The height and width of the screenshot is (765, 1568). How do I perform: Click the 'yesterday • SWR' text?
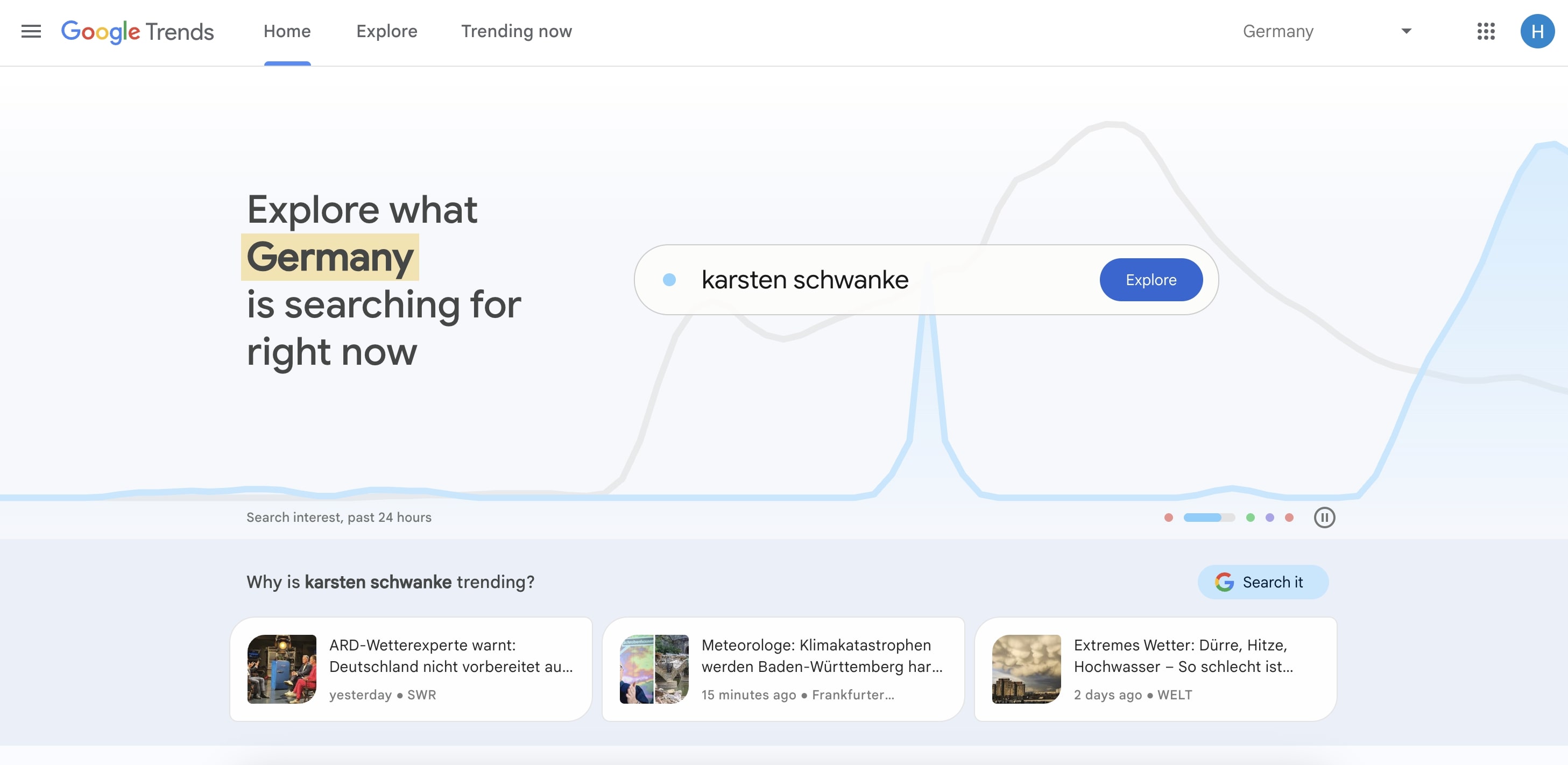(x=383, y=695)
